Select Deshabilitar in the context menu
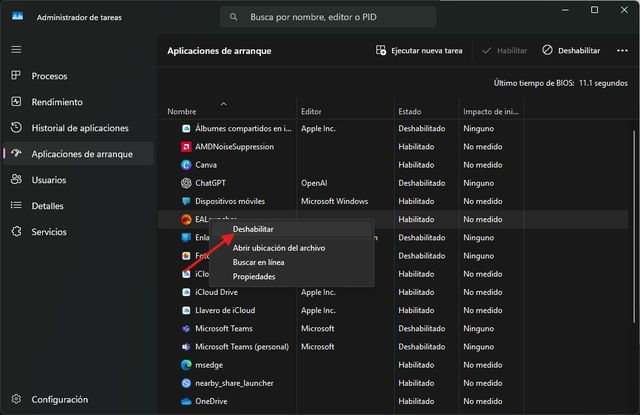The height and width of the screenshot is (415, 640). 253,229
